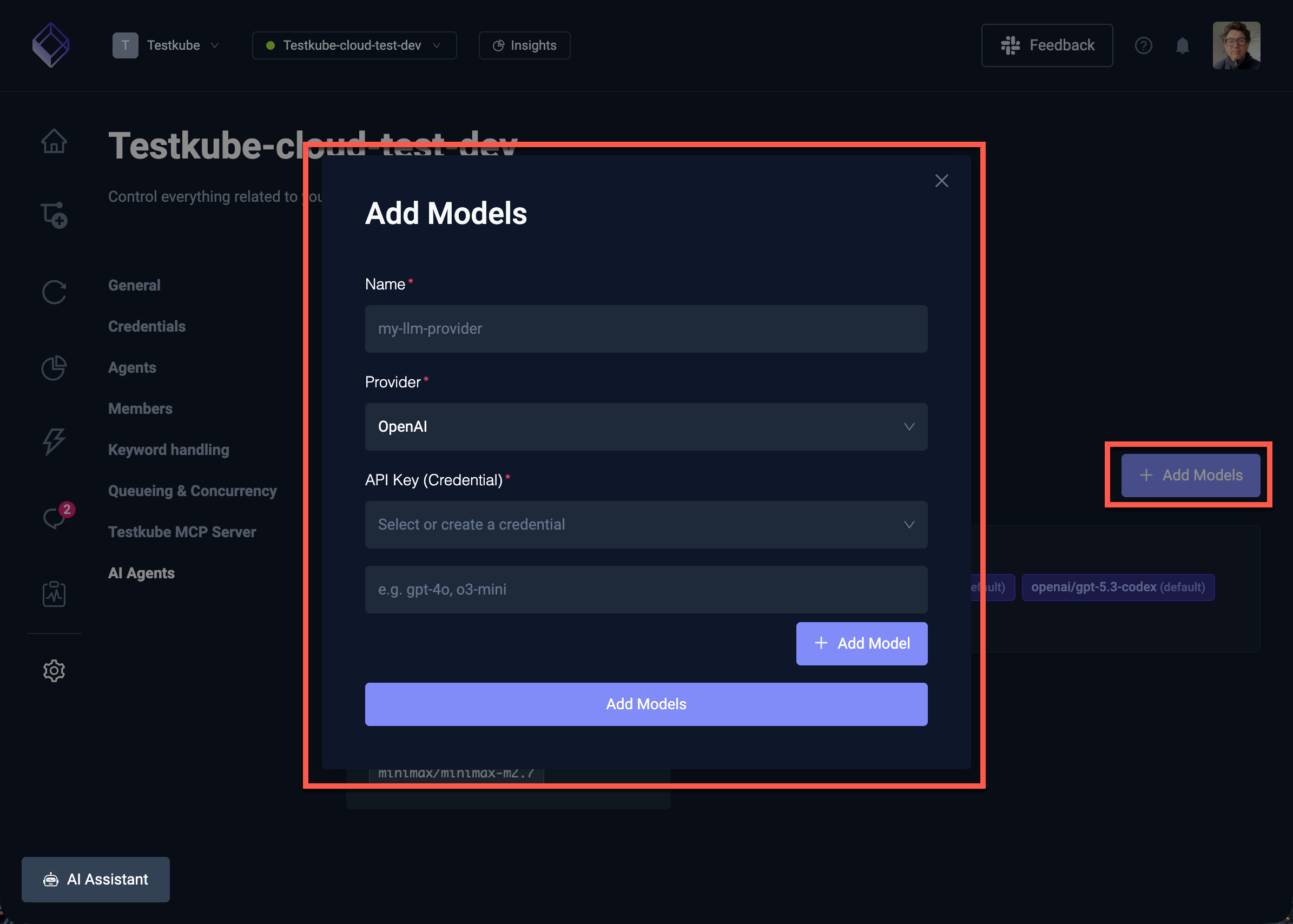Open the Provider dropdown showing OpenAI
This screenshot has height=924, width=1293.
(x=645, y=427)
